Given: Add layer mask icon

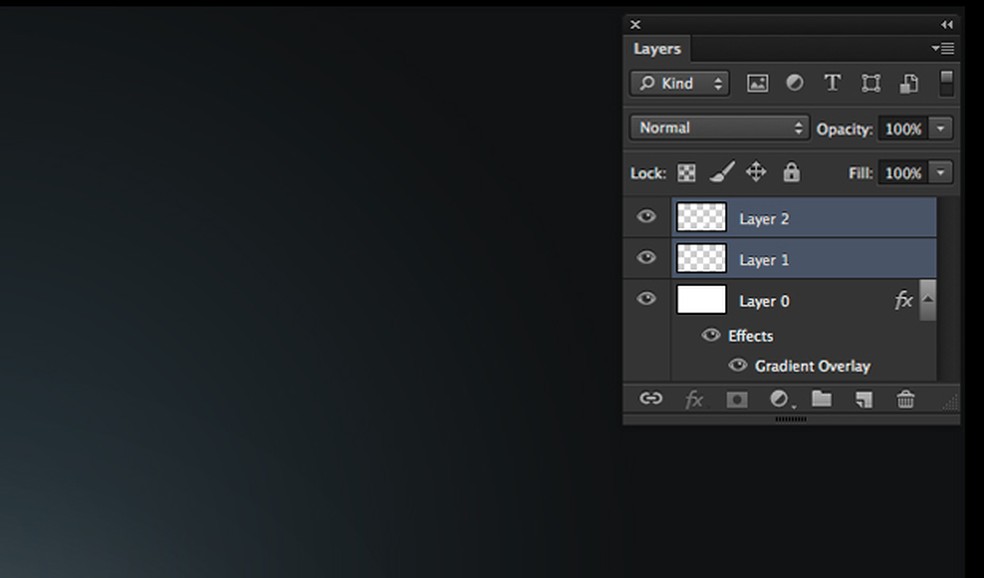Looking at the screenshot, I should (737, 399).
